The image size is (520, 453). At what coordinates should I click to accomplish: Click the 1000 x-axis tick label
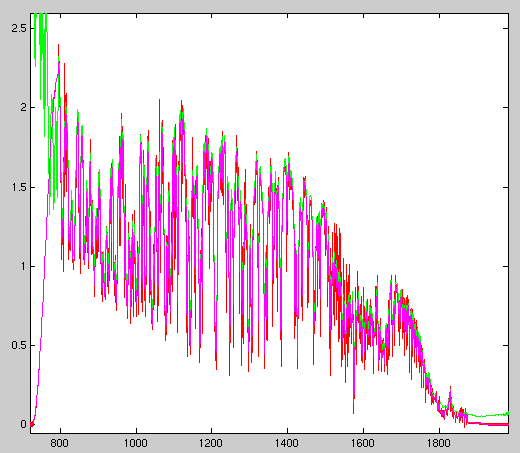tap(136, 443)
